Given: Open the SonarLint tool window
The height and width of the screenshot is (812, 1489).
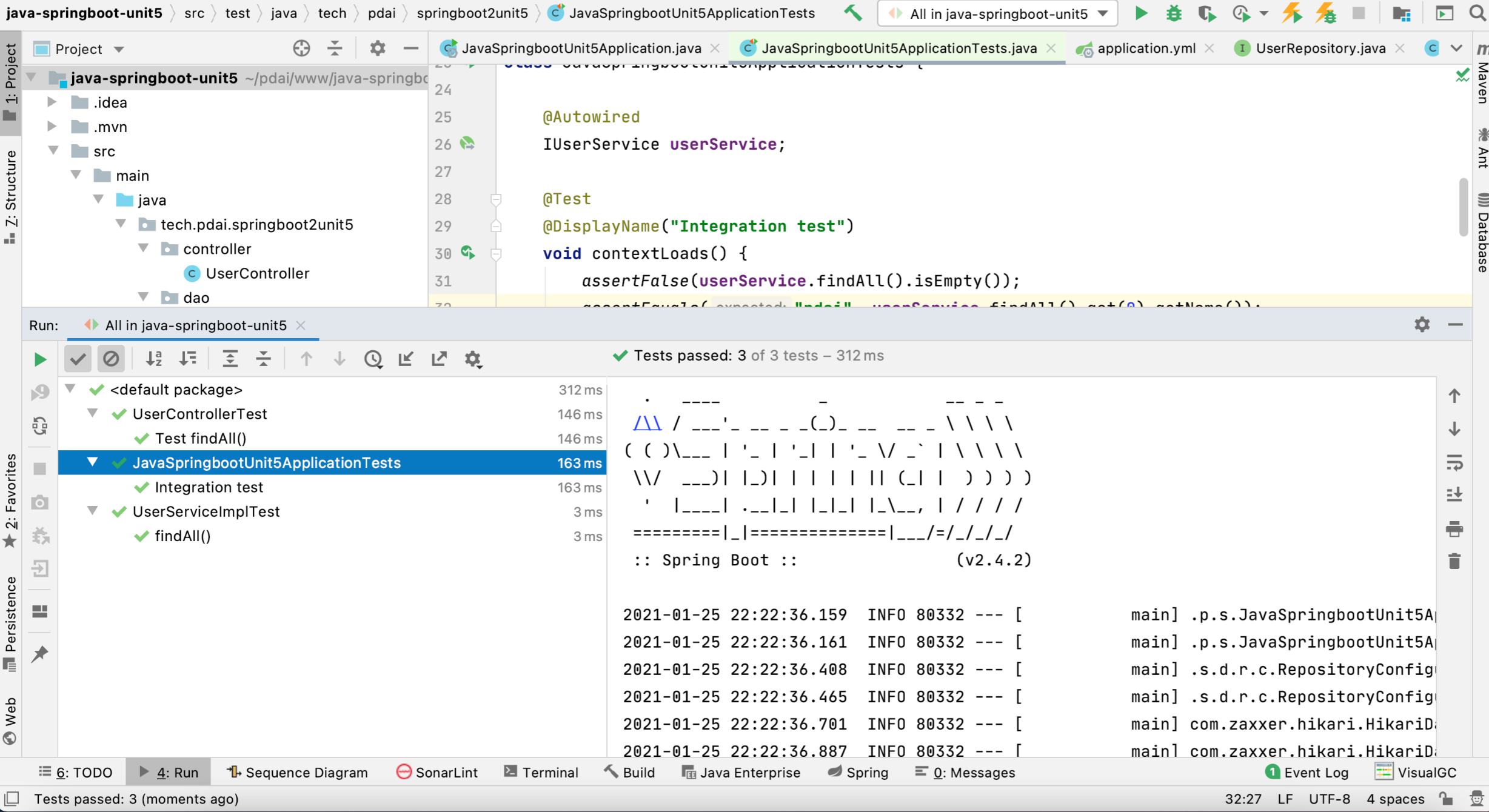Looking at the screenshot, I should (x=437, y=772).
